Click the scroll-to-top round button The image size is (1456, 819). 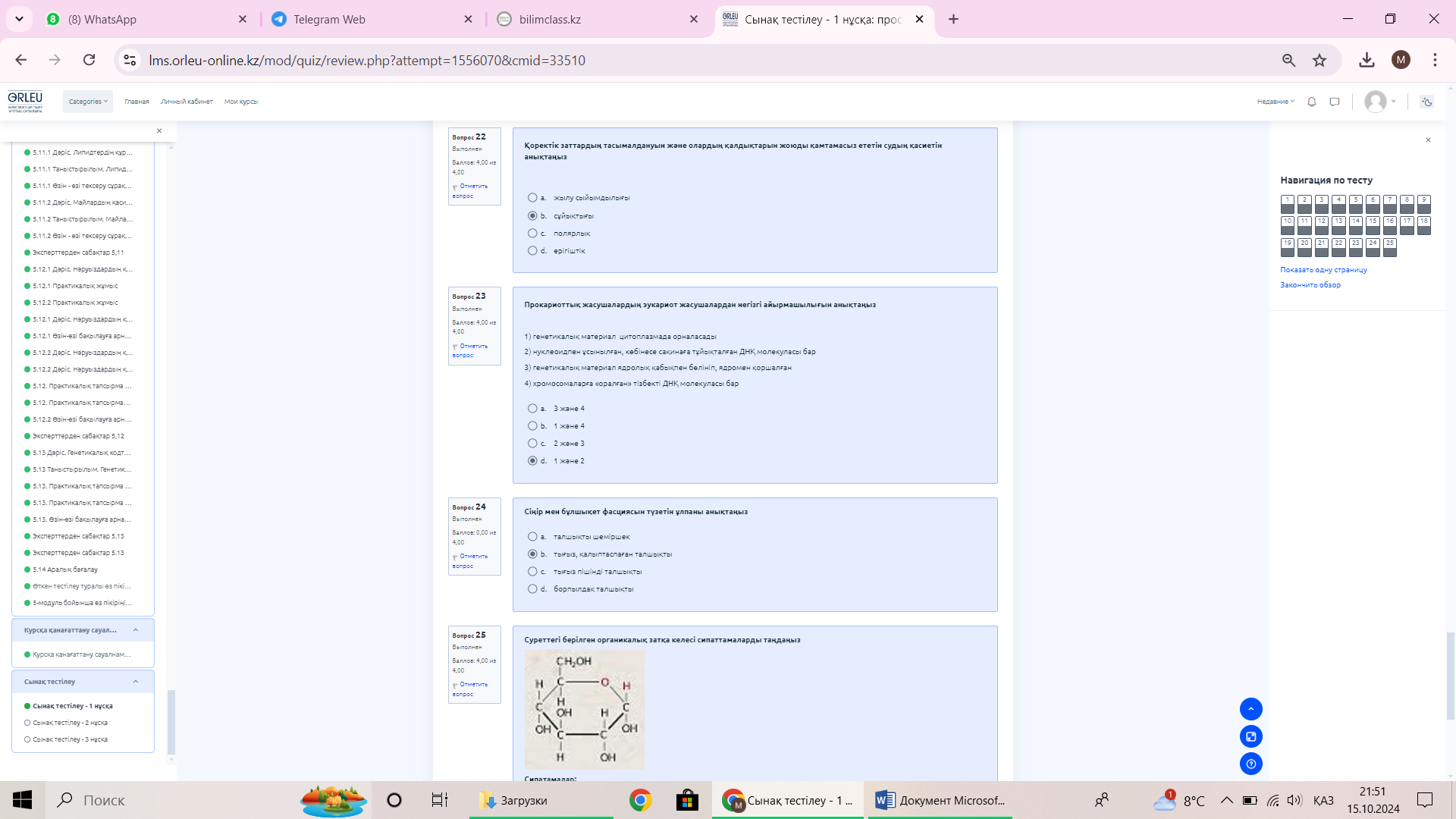pyautogui.click(x=1250, y=709)
